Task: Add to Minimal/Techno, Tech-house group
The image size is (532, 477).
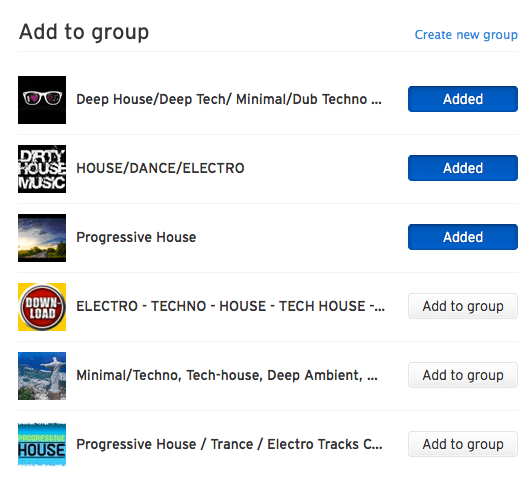Action: [463, 375]
